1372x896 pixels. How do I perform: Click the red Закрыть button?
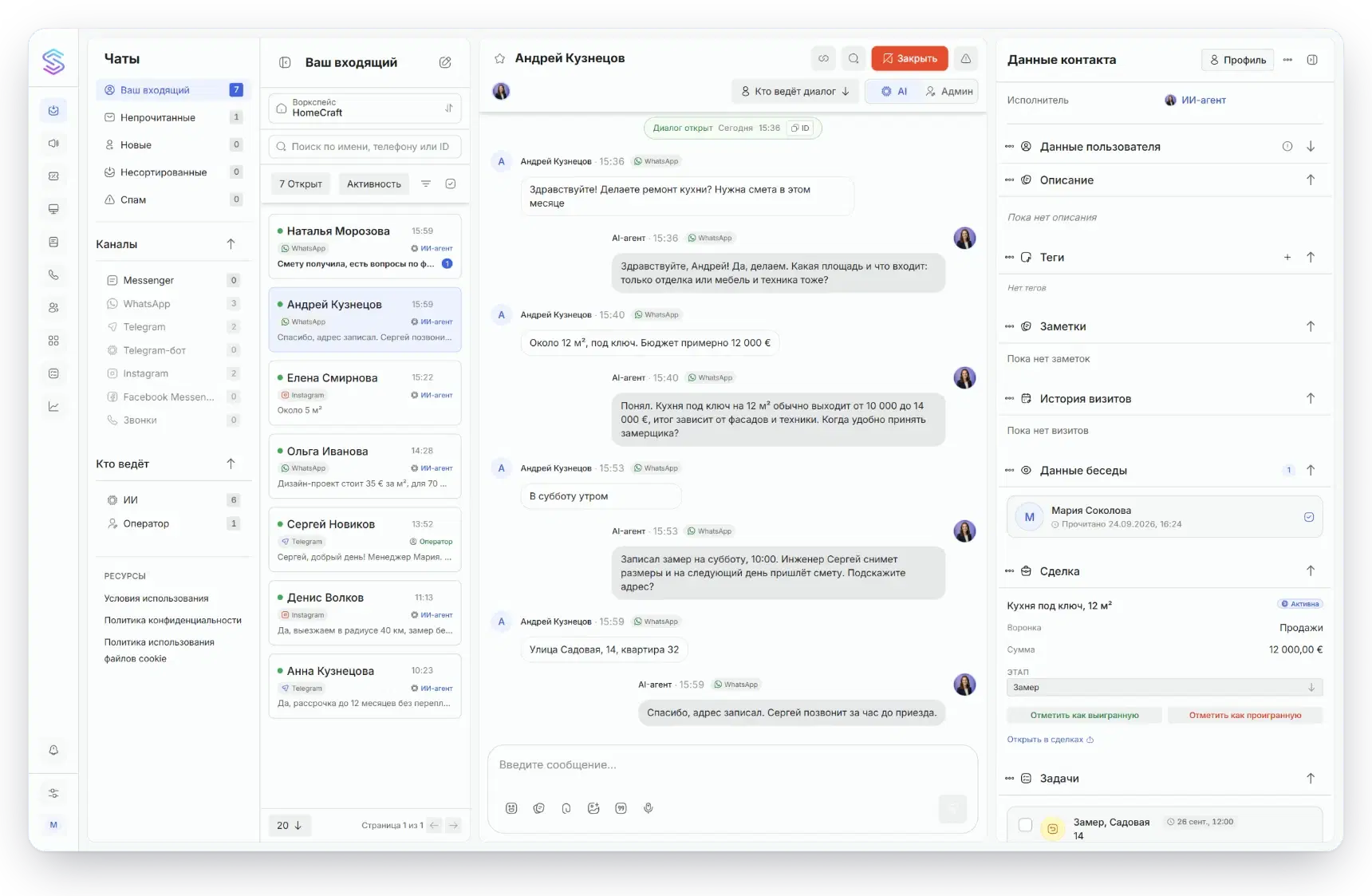coord(909,59)
